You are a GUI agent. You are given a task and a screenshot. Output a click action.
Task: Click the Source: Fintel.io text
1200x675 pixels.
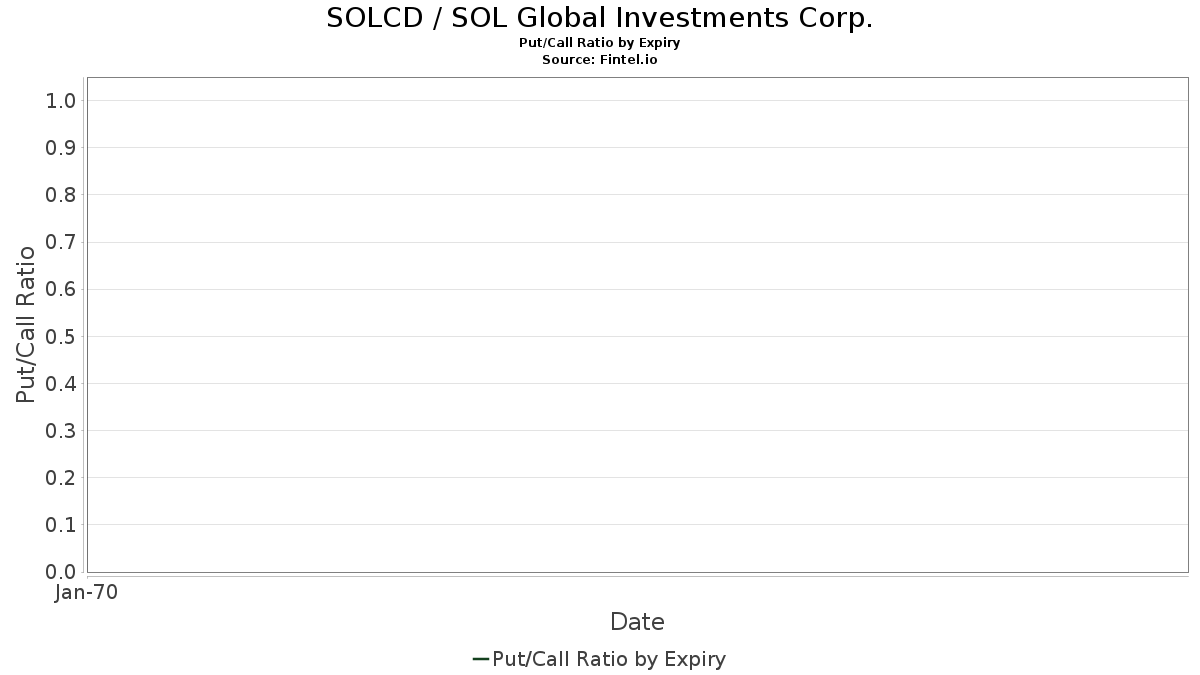(x=599, y=60)
